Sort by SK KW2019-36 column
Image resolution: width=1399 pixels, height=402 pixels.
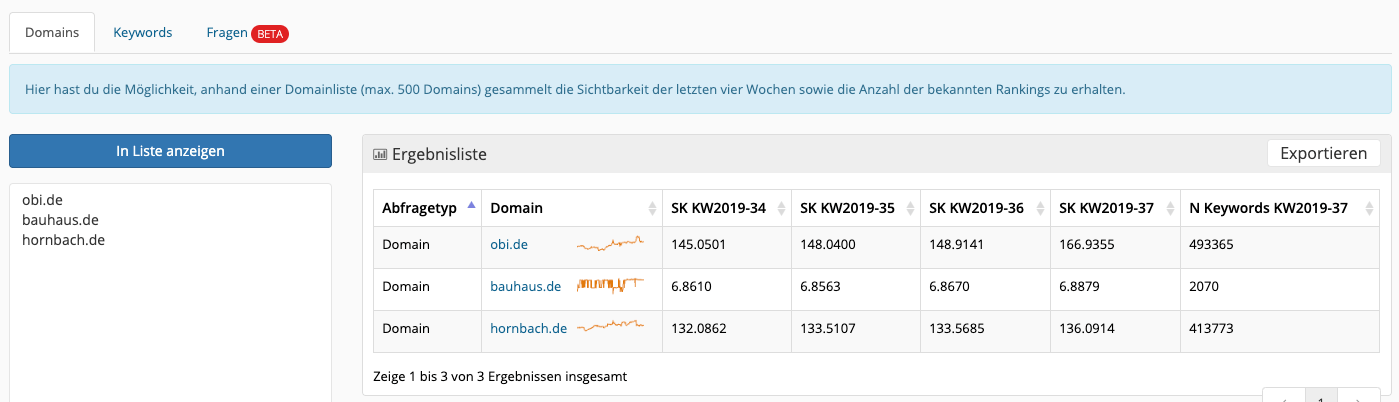(x=1039, y=208)
